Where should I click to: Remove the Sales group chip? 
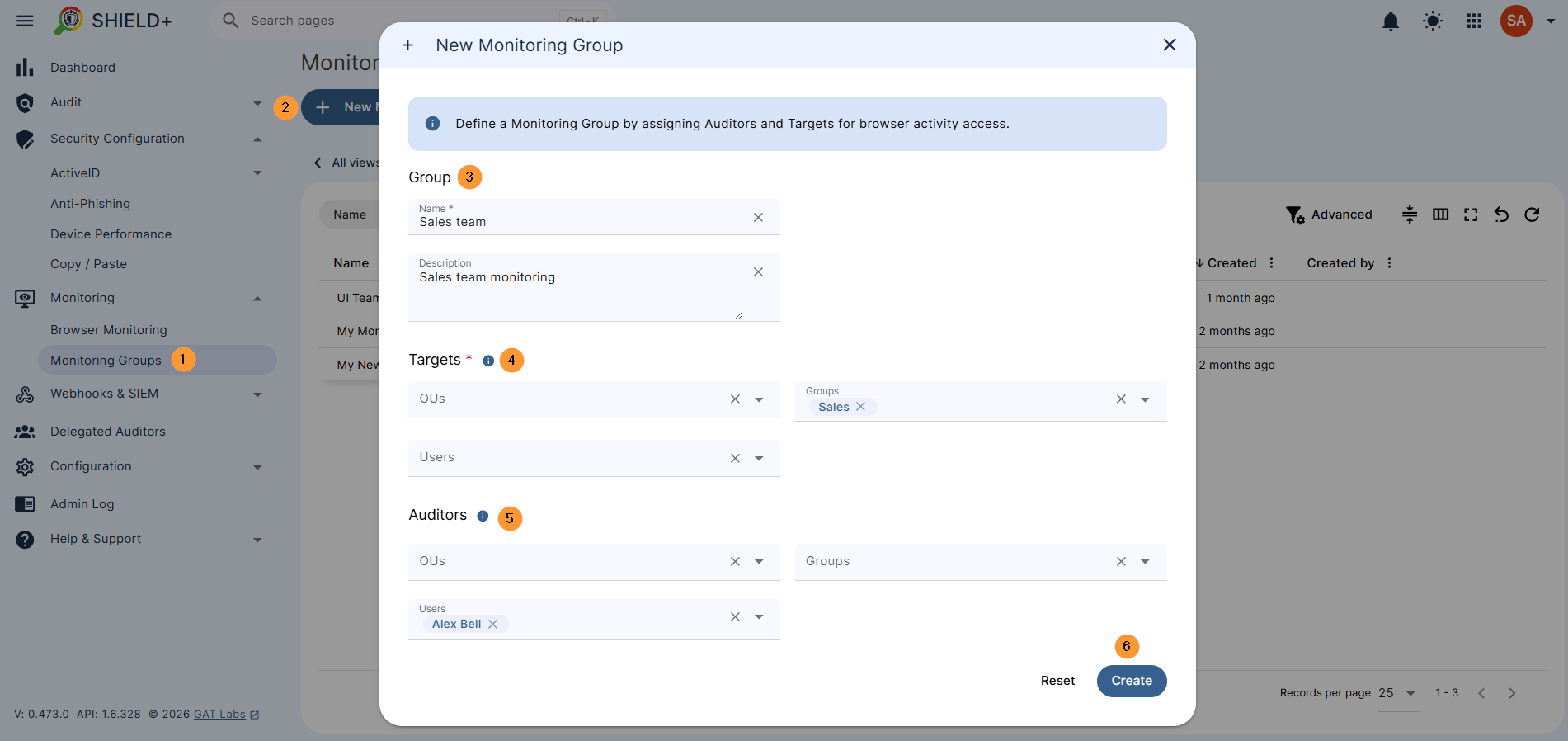click(x=860, y=407)
